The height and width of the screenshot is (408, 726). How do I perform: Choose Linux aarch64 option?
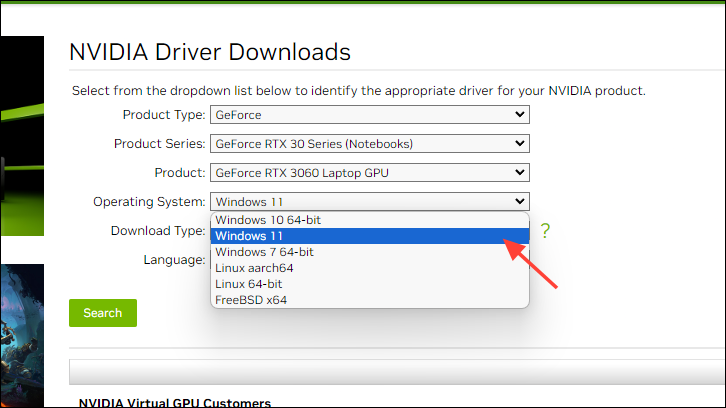tap(369, 268)
